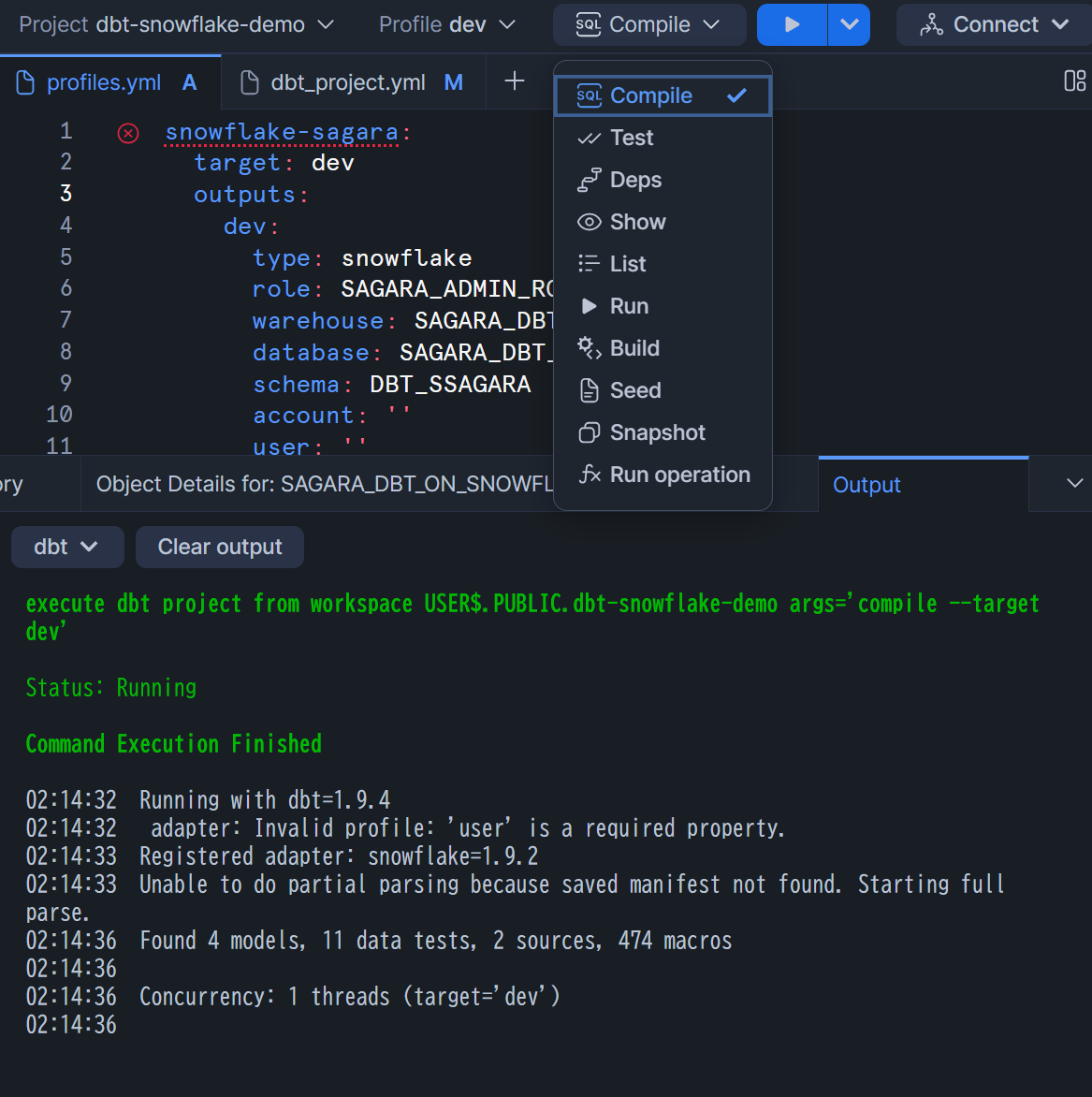Click the Test double-check icon
Viewport: 1092px width, 1097px height.
coord(589,139)
